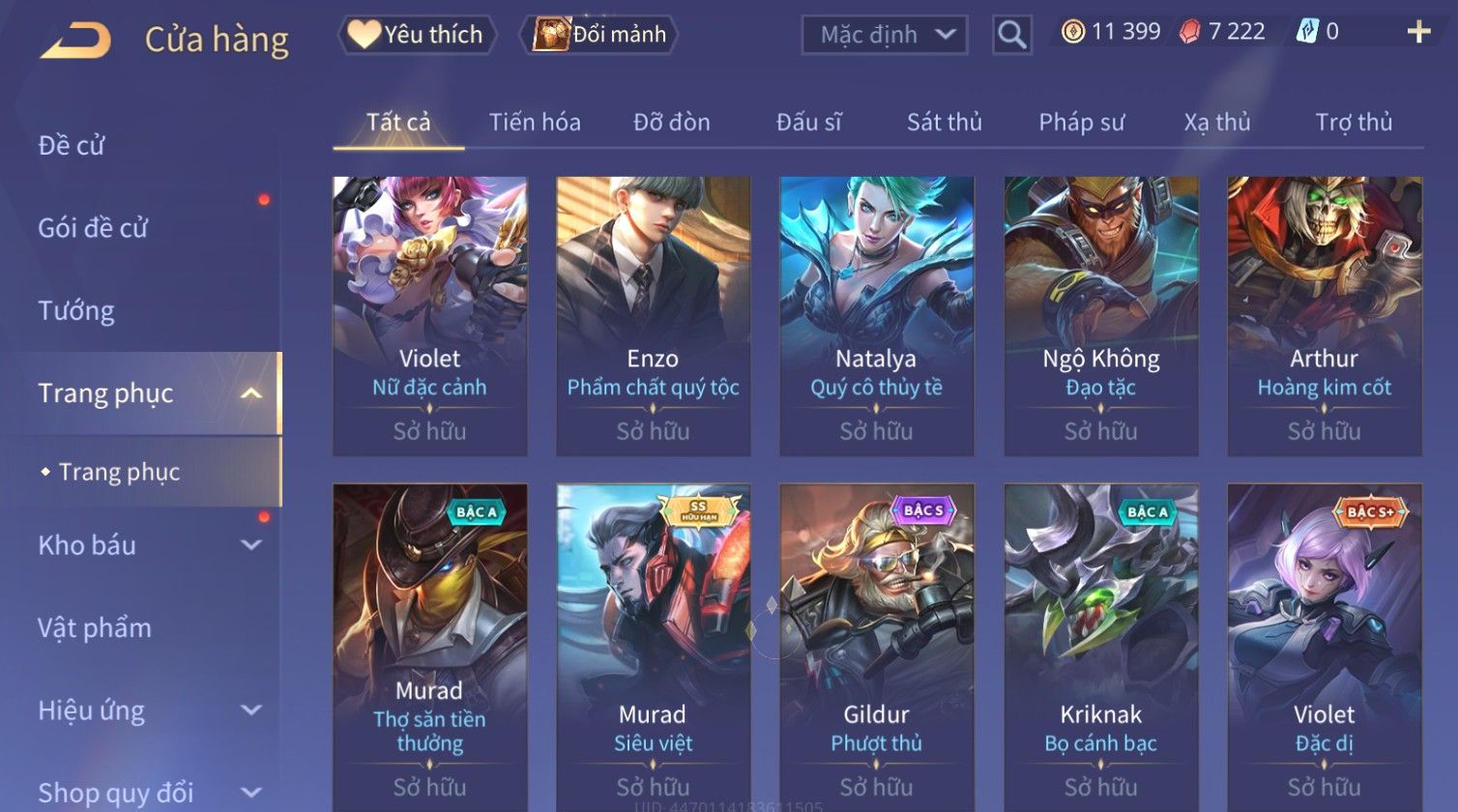
Task: Click the blue voucher ticket icon
Action: (x=1307, y=32)
